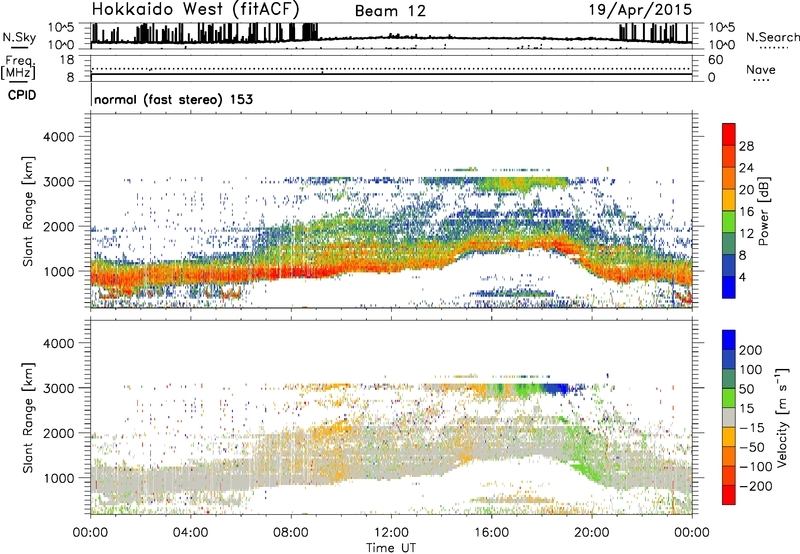Click the red top segment of Power color bar

pos(729,134)
